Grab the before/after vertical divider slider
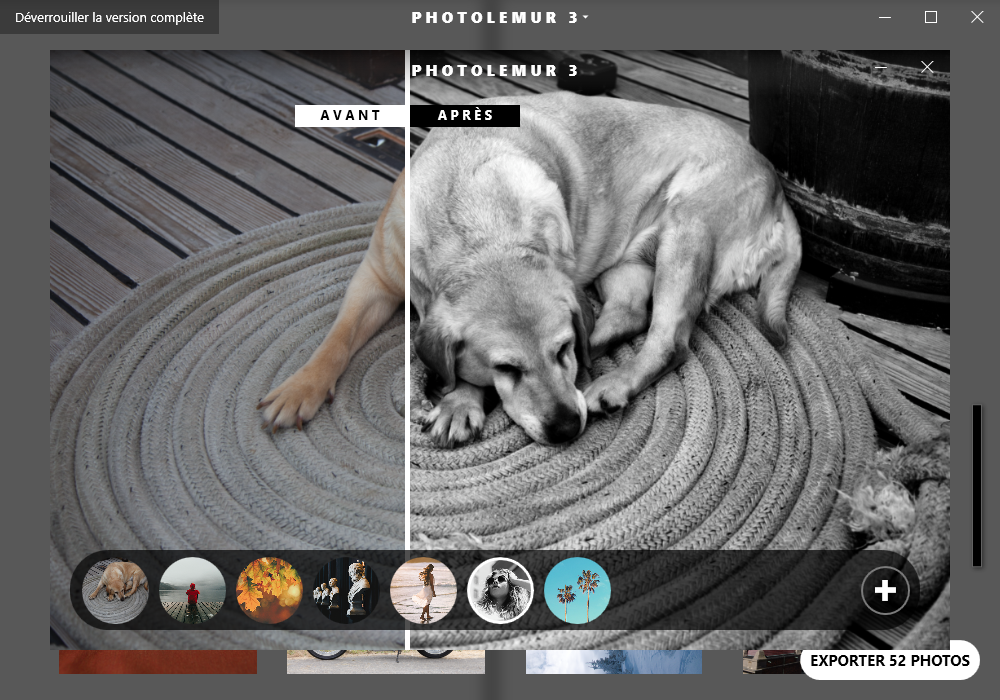 pyautogui.click(x=407, y=349)
